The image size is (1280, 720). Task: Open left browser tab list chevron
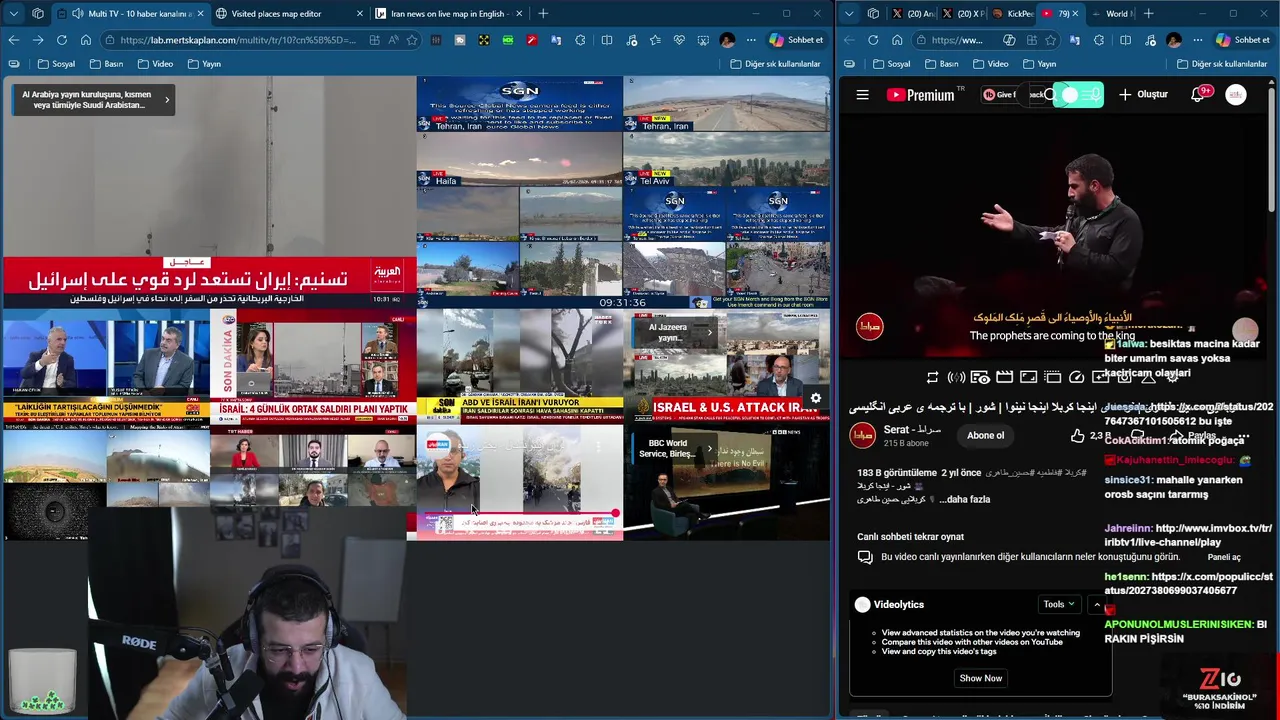tap(13, 14)
